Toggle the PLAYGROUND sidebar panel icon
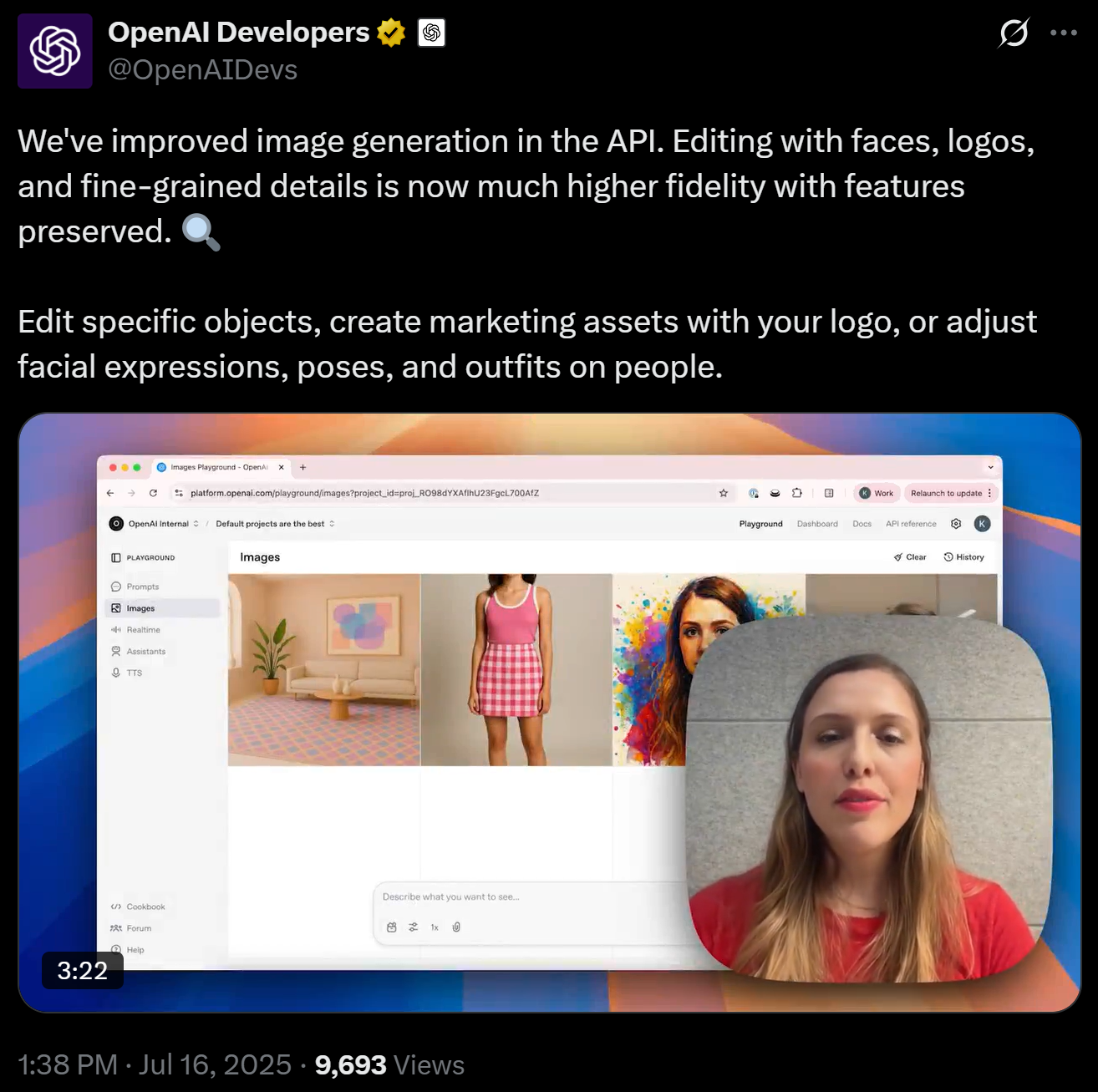The image size is (1098, 1092). pos(116,557)
